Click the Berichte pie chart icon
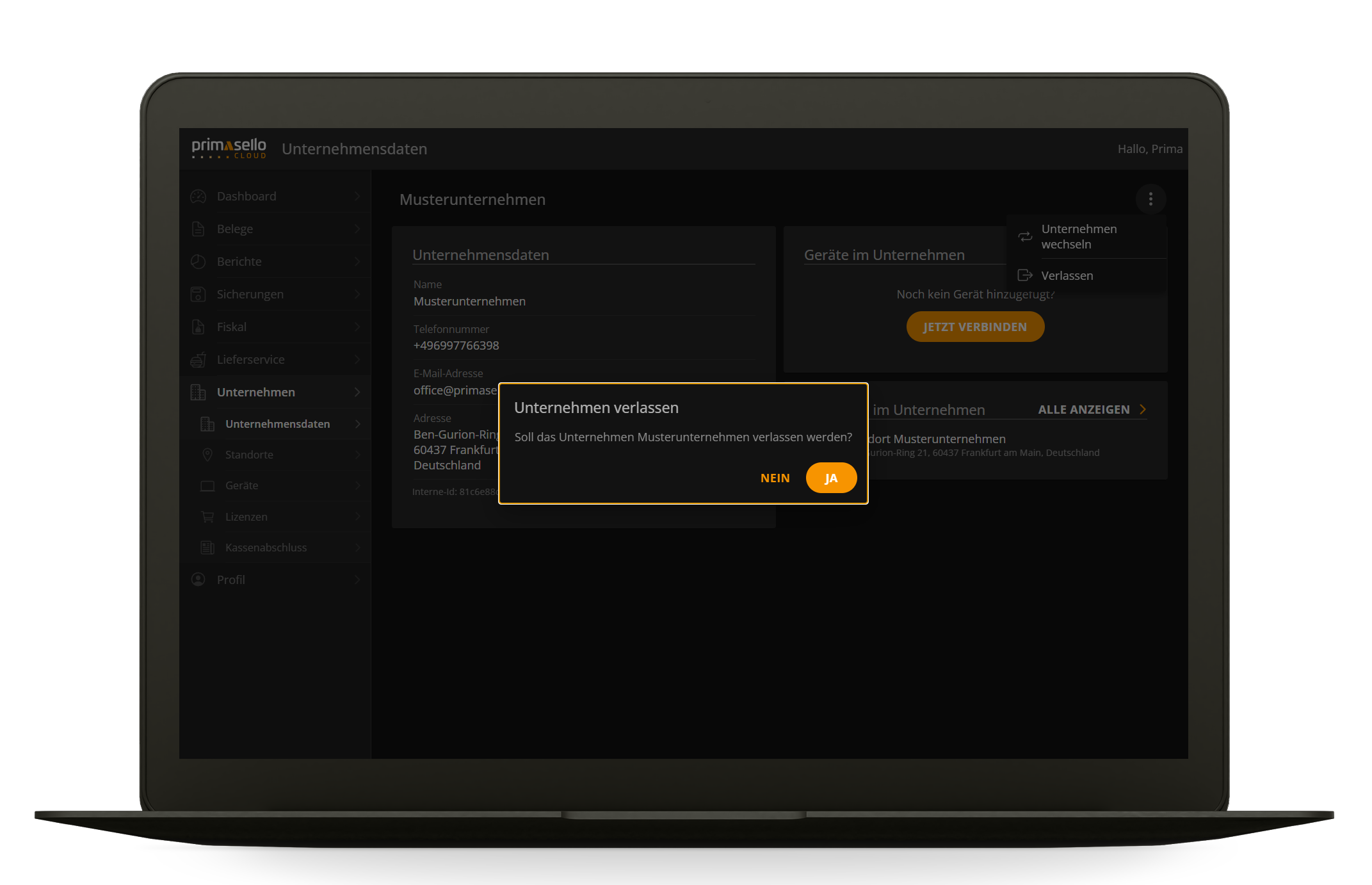This screenshot has width=1372, height=885. coord(198,262)
